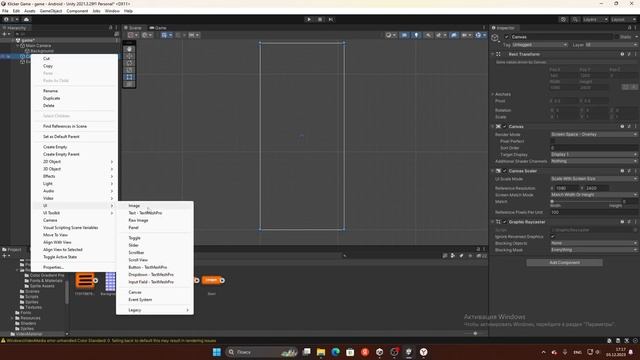Click the Pause button

click(320, 20)
